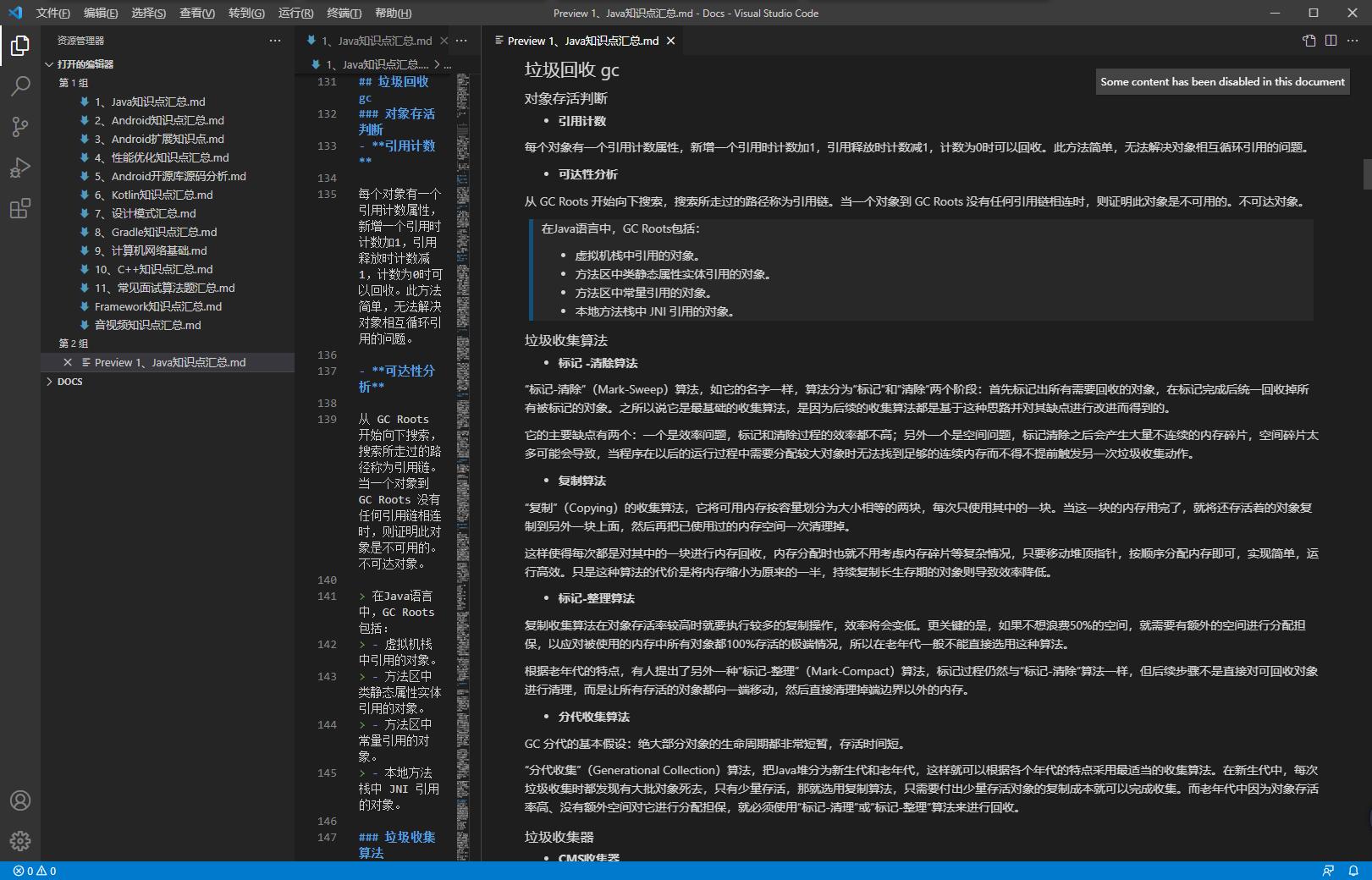Screen dimensions: 1372x880
Task: Open the Manage settings gear icon
Action: pyautogui.click(x=19, y=840)
